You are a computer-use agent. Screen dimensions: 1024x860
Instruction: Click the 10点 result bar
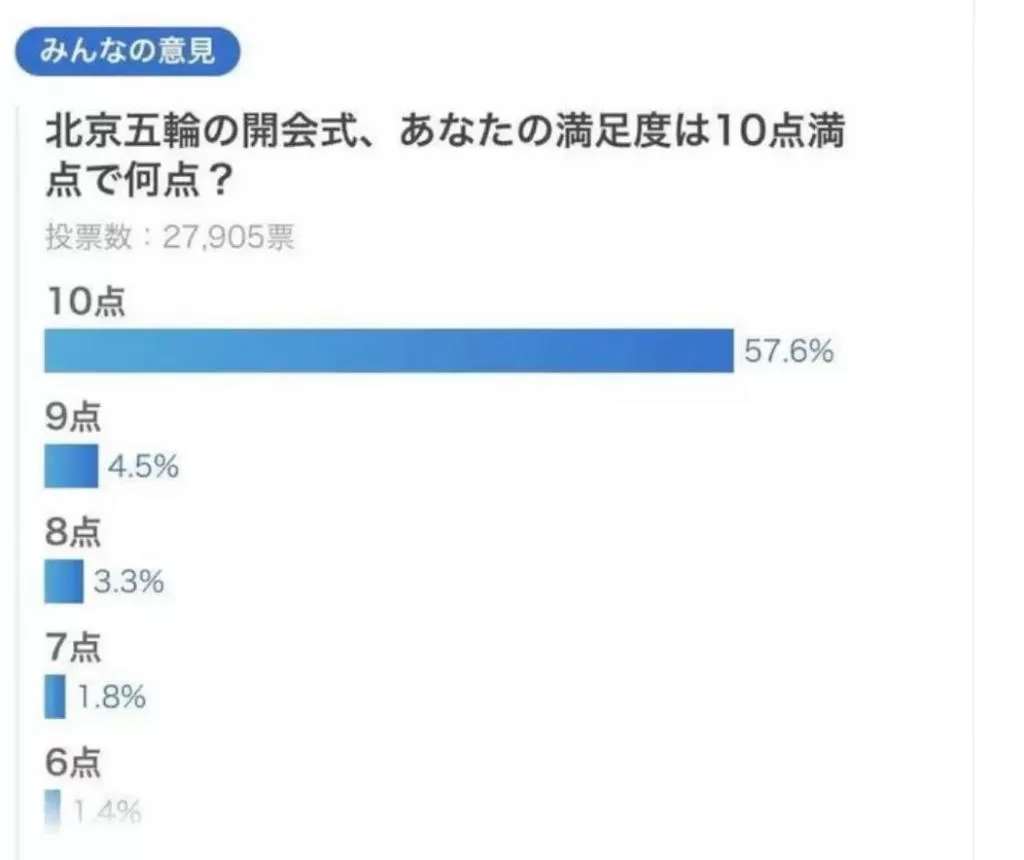389,351
